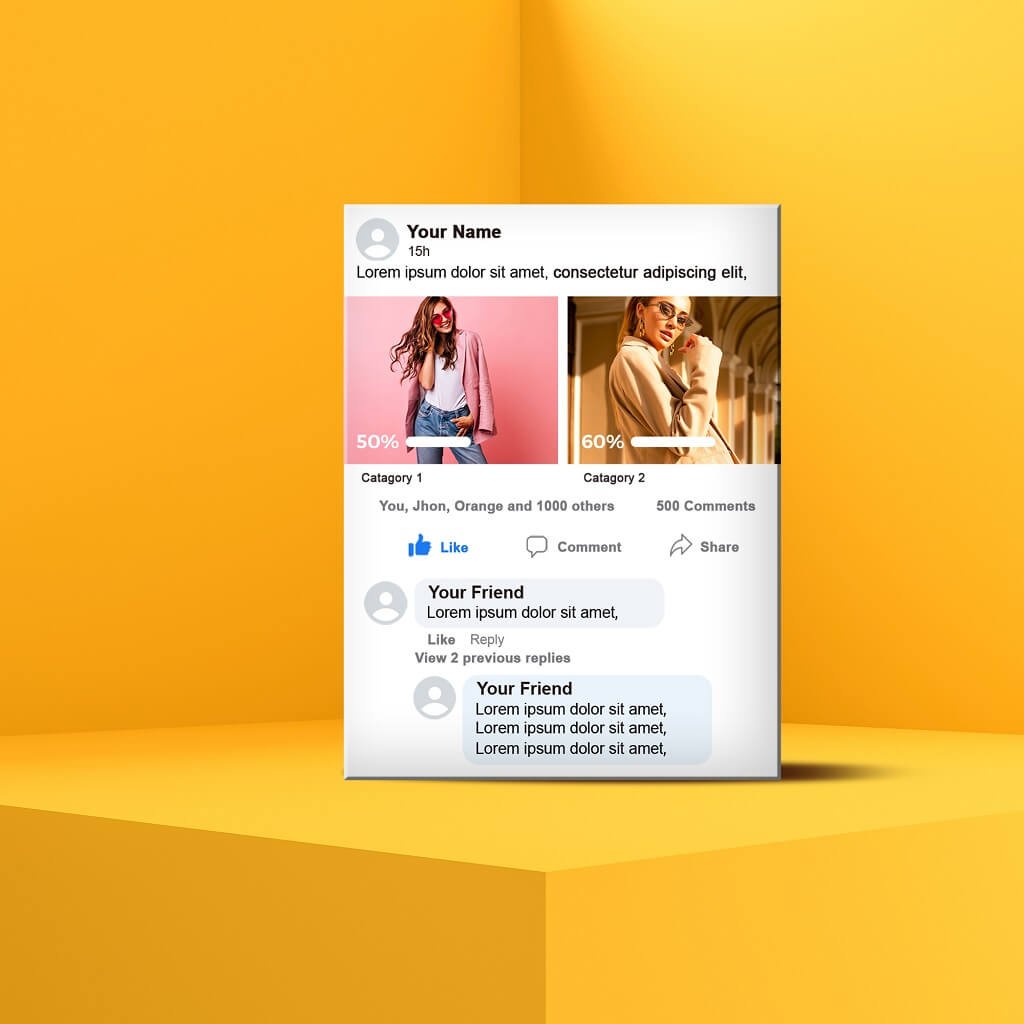Like the first Your Friend comment
This screenshot has height=1024, width=1024.
tap(441, 640)
